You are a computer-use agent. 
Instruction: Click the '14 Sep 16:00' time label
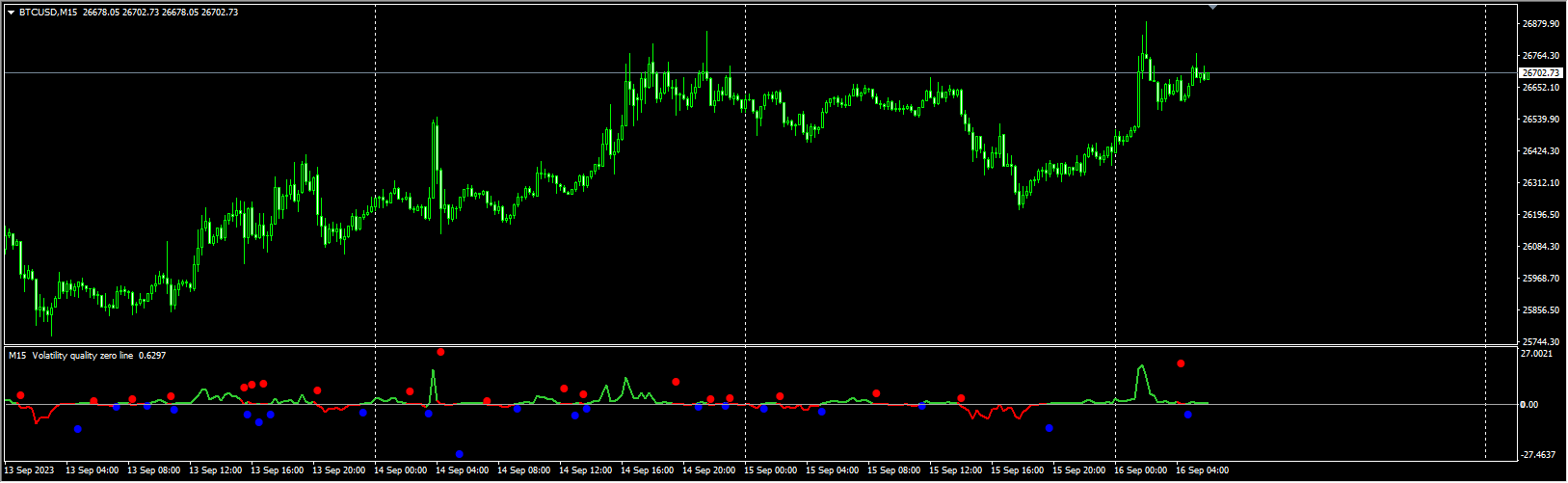tap(647, 470)
